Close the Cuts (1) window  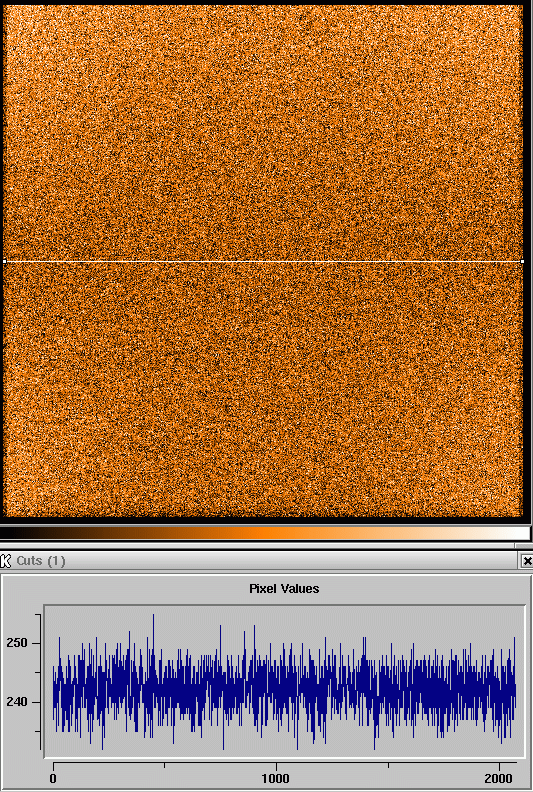526,561
